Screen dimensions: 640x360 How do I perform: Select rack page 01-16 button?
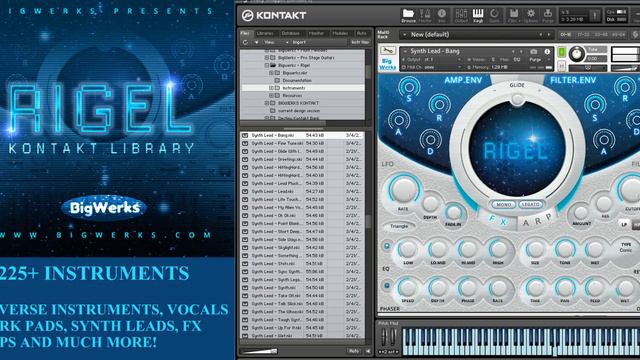566,35
